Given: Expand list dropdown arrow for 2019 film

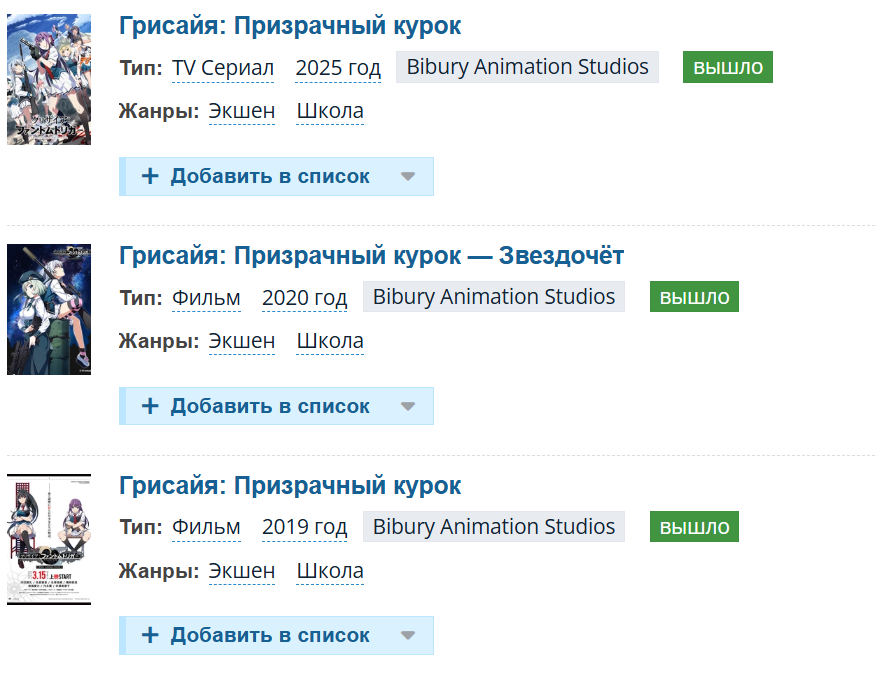Looking at the screenshot, I should 407,636.
